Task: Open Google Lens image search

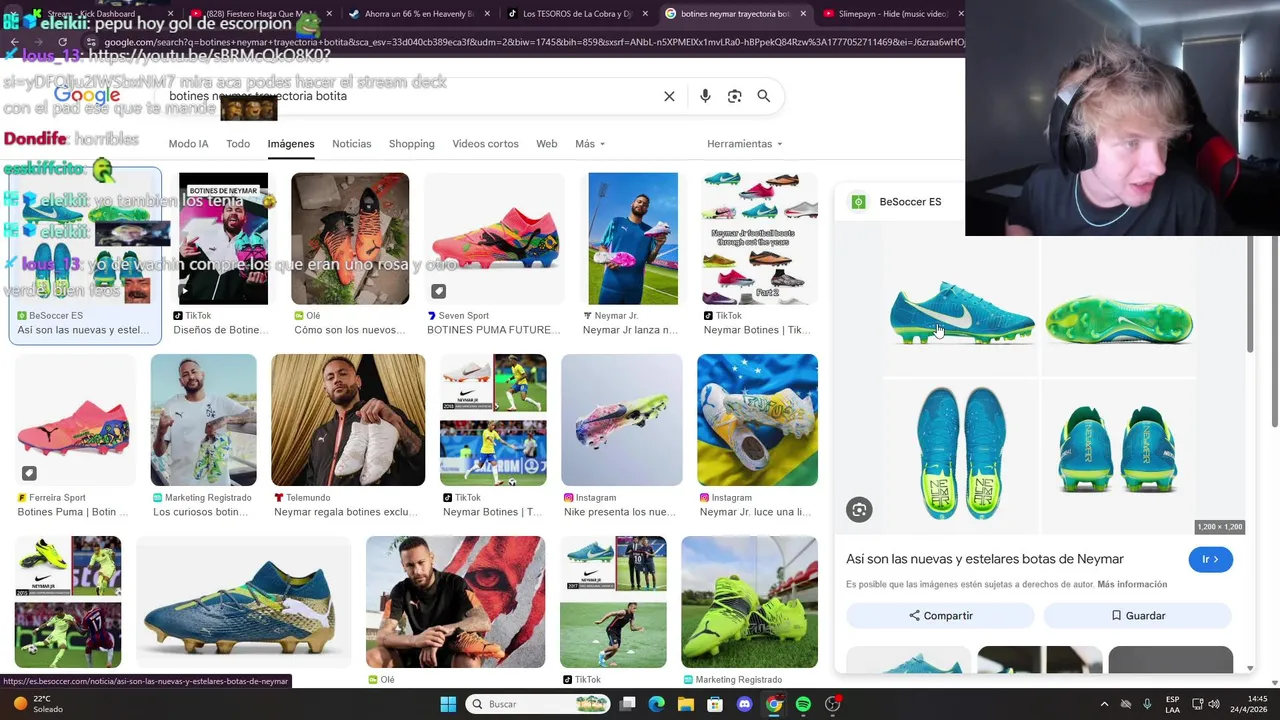Action: click(x=735, y=96)
